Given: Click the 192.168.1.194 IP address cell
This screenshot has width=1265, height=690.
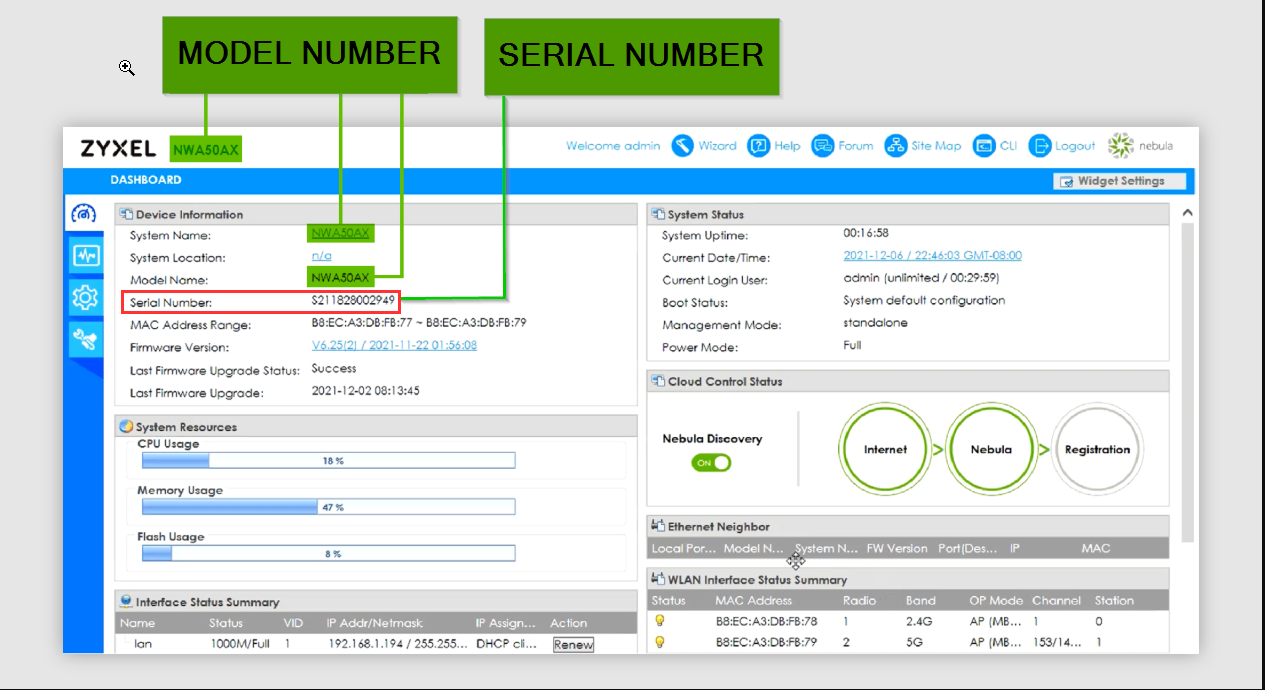Looking at the screenshot, I should click(x=399, y=644).
